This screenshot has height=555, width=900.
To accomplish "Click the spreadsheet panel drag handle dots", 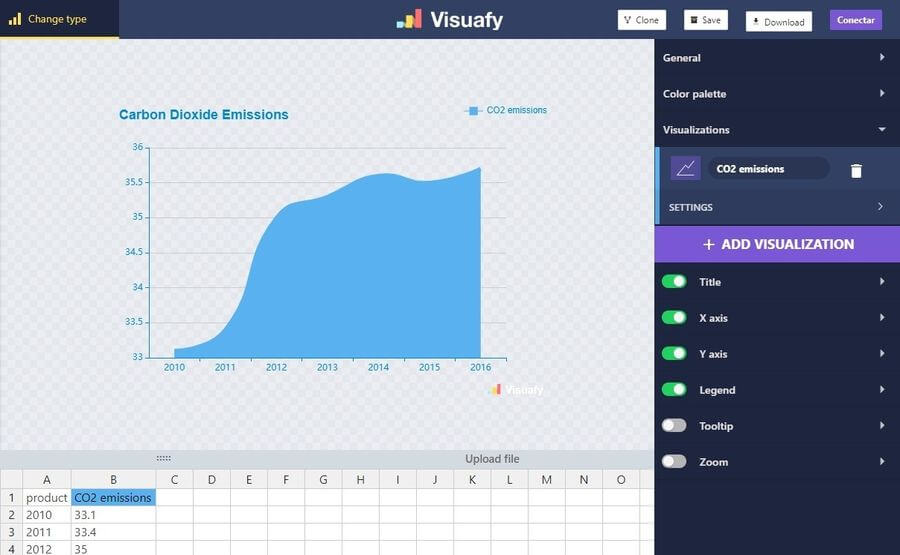I will (164, 458).
